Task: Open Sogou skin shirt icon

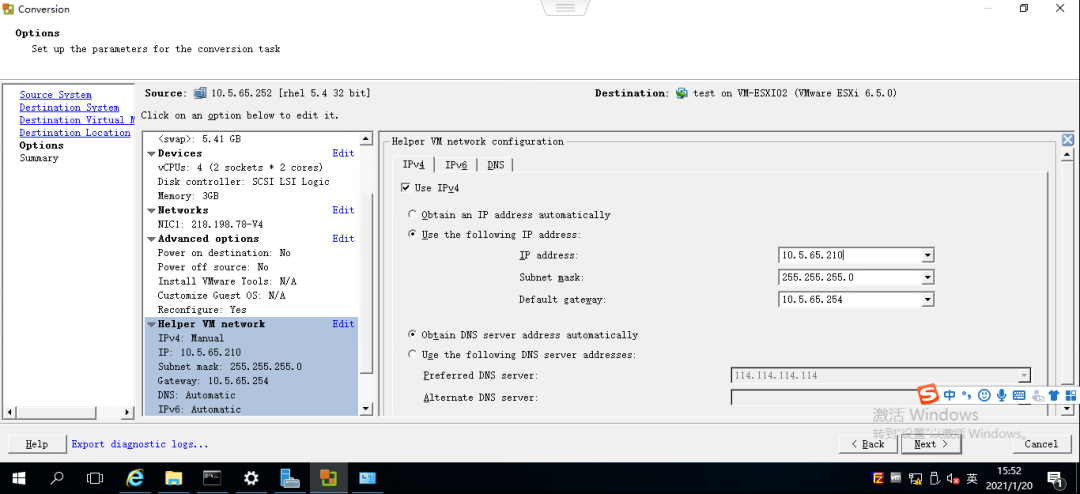Action: tap(1054, 395)
